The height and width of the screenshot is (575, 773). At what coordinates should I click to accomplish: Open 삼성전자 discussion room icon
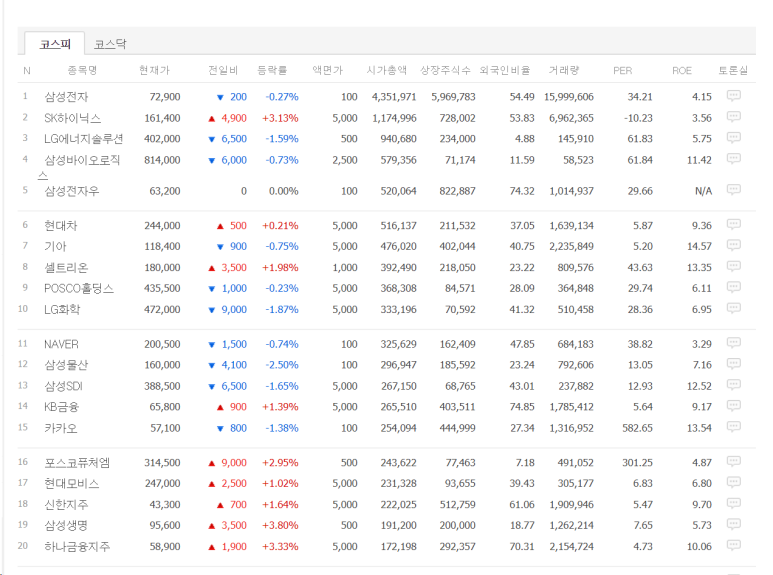(x=734, y=96)
